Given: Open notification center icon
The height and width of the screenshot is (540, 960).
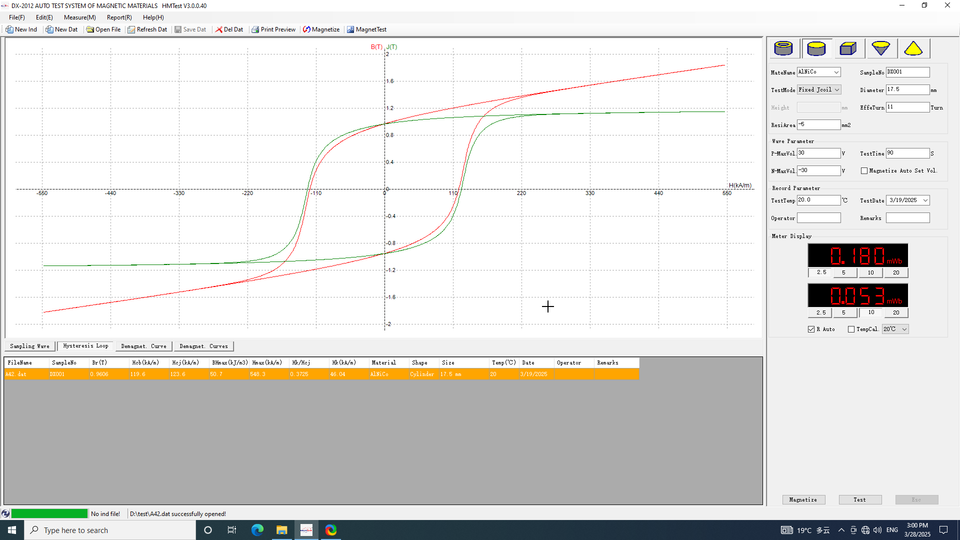Looking at the screenshot, I should 943,530.
